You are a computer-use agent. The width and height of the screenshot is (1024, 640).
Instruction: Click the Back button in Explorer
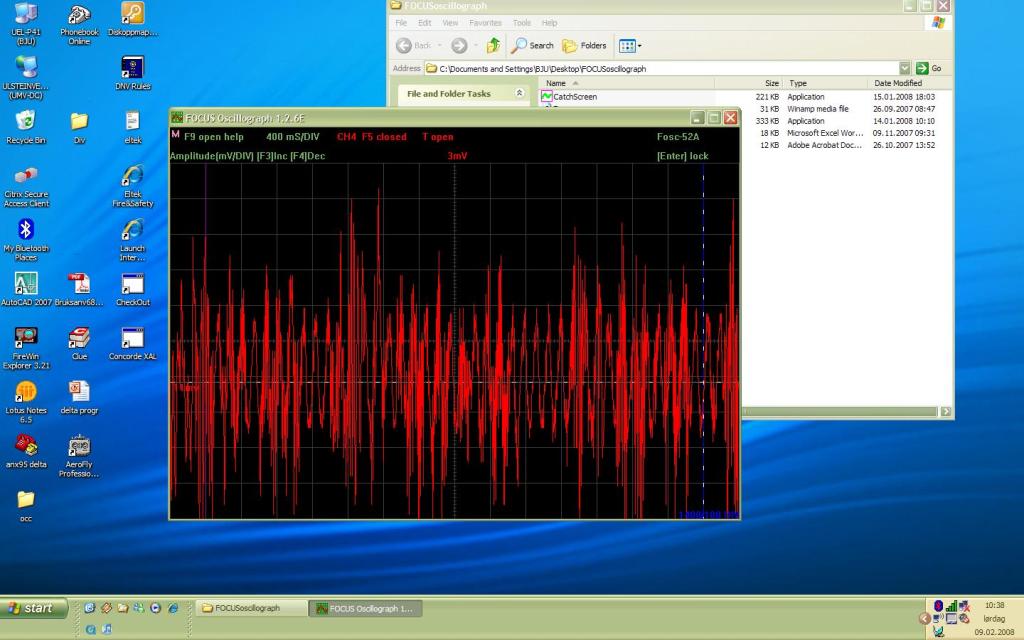(x=414, y=45)
